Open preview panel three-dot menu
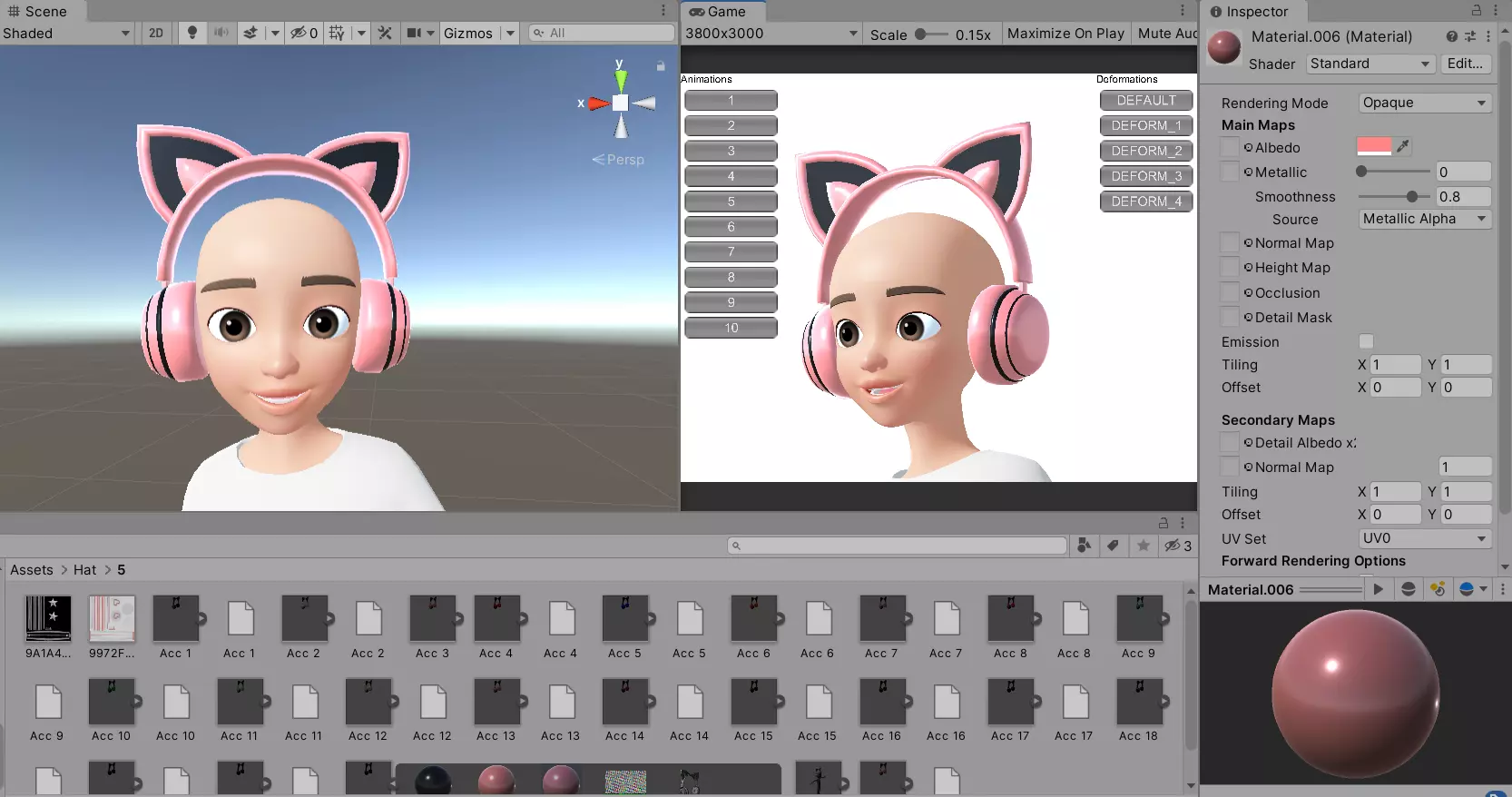 tap(1502, 589)
